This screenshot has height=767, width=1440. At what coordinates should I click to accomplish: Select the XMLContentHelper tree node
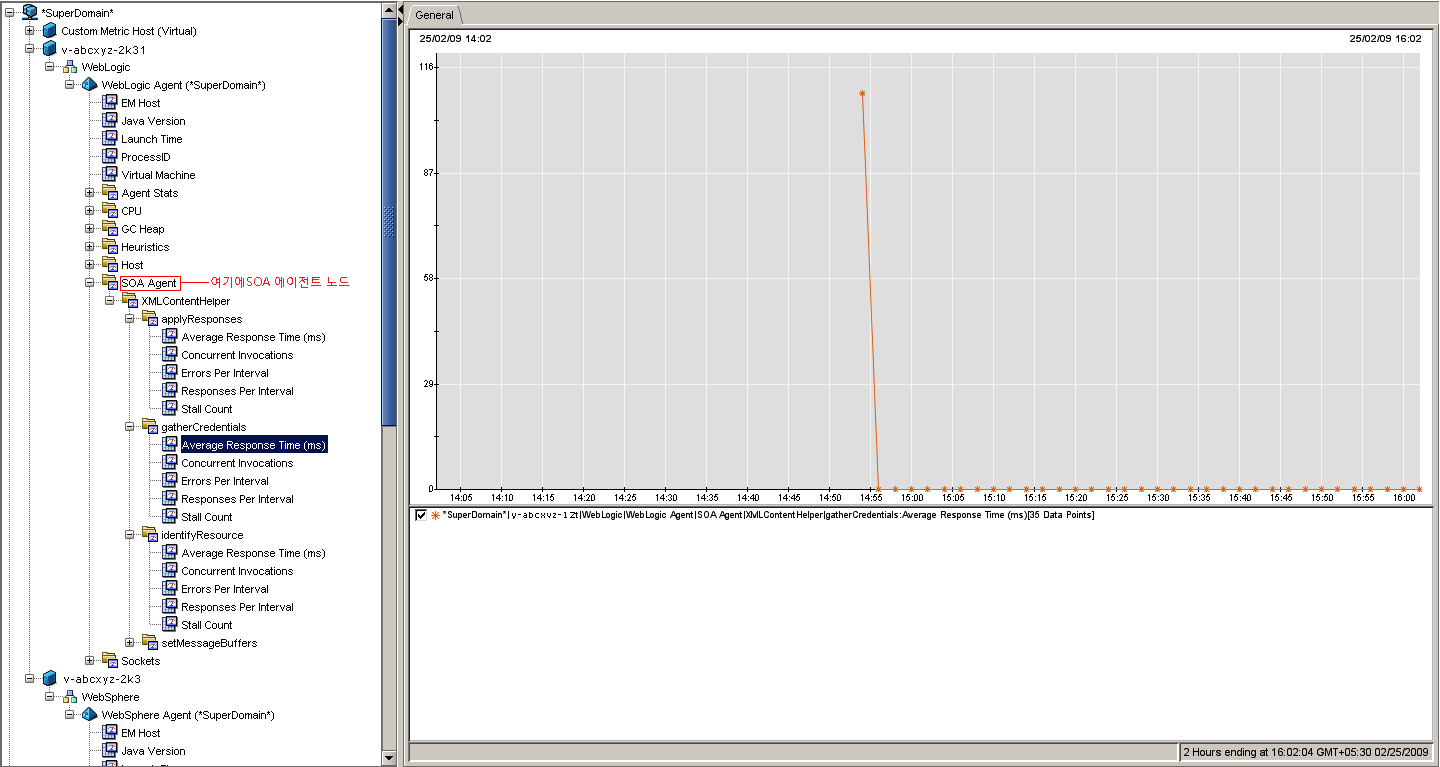185,301
